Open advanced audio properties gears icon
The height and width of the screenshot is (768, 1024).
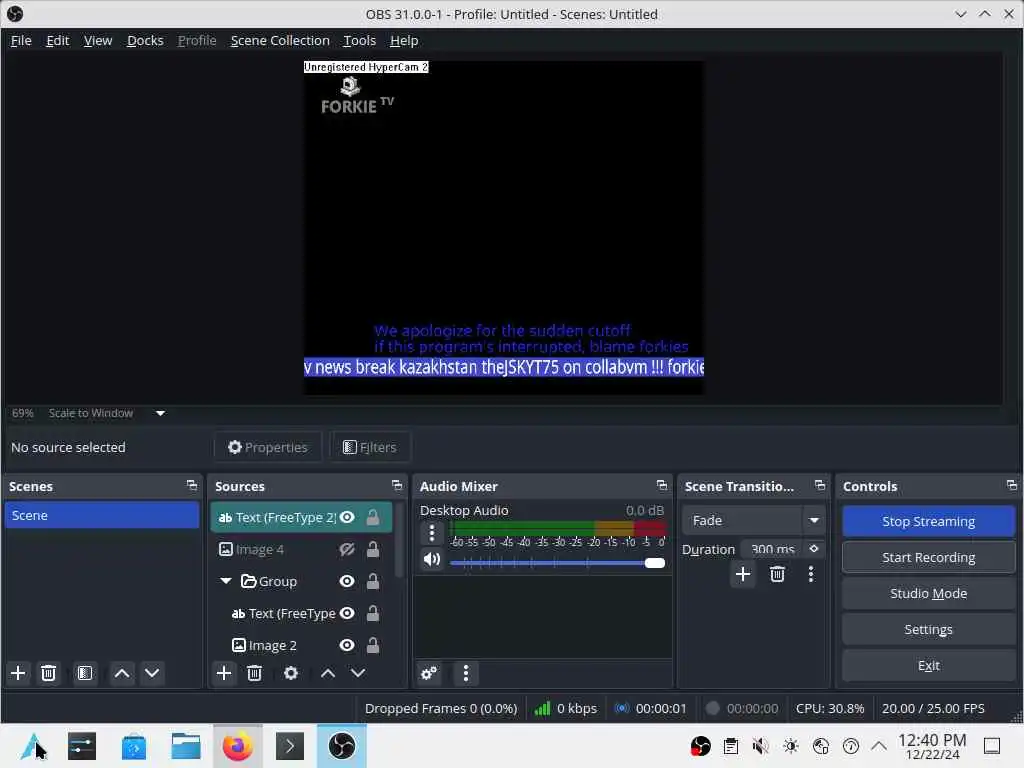pyautogui.click(x=429, y=673)
